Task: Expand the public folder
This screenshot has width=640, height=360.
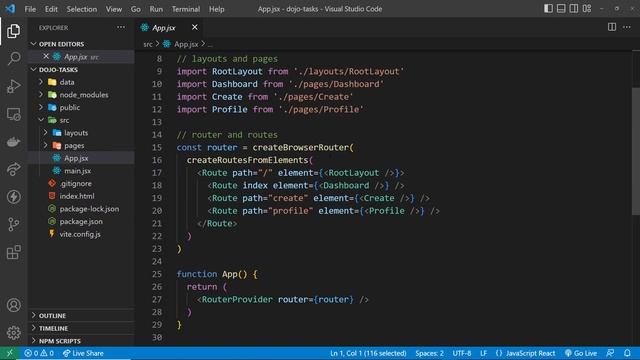Action: [41, 107]
